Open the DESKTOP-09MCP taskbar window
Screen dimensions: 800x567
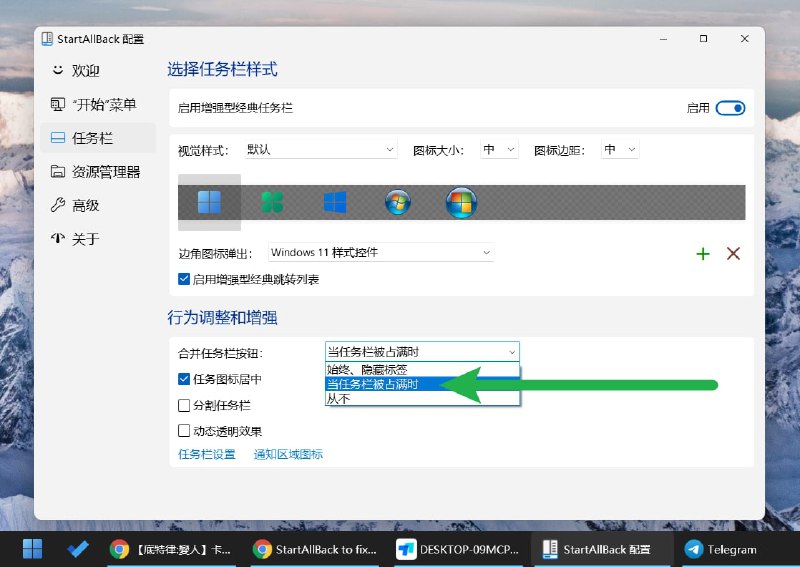[460, 550]
